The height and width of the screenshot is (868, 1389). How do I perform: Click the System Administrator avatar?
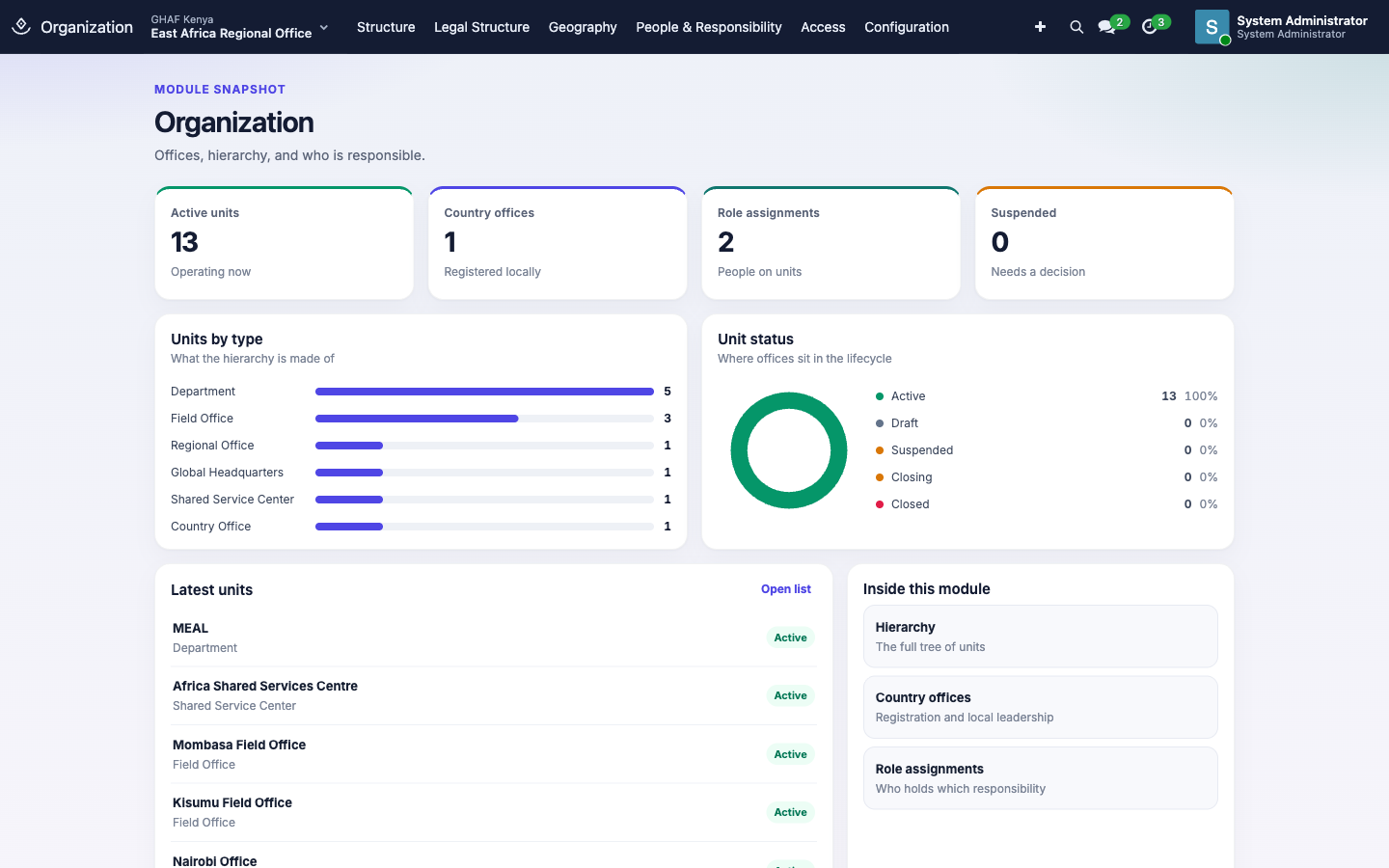coord(1212,27)
